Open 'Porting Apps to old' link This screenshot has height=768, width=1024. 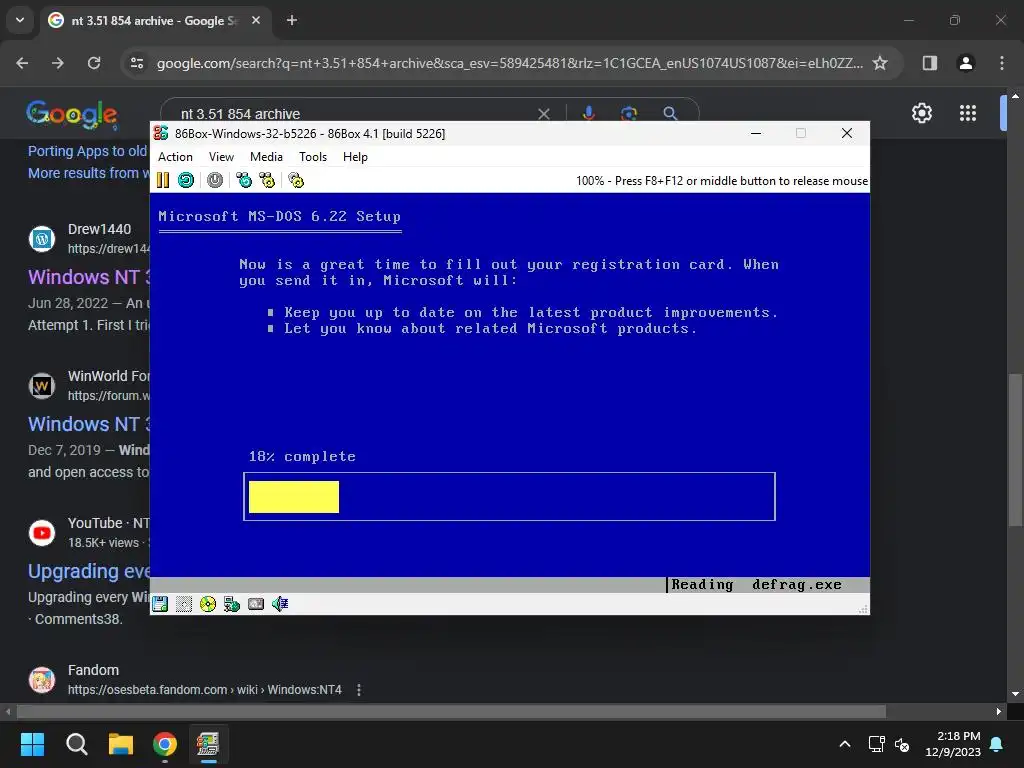pos(88,151)
